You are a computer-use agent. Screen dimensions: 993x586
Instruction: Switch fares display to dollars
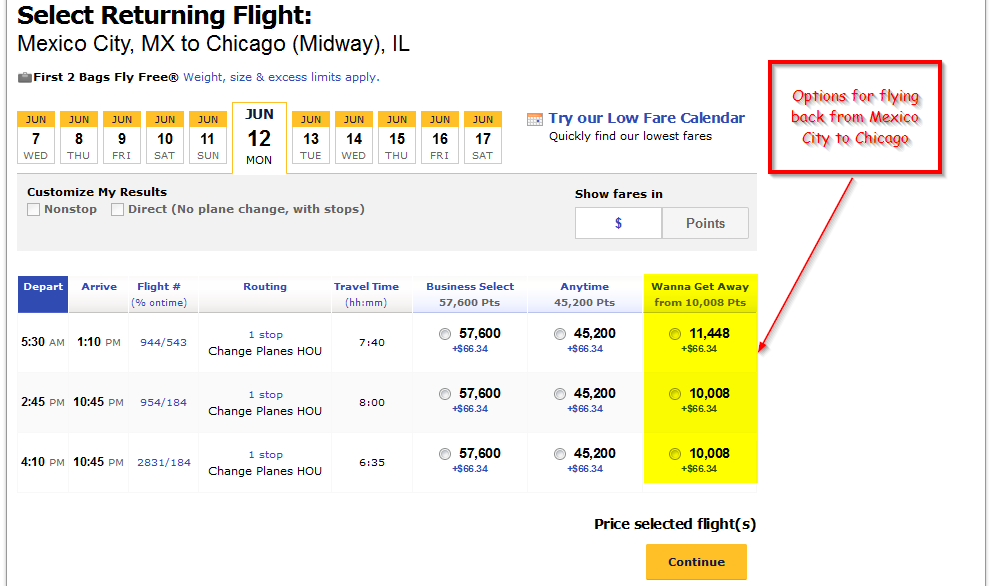tap(618, 223)
